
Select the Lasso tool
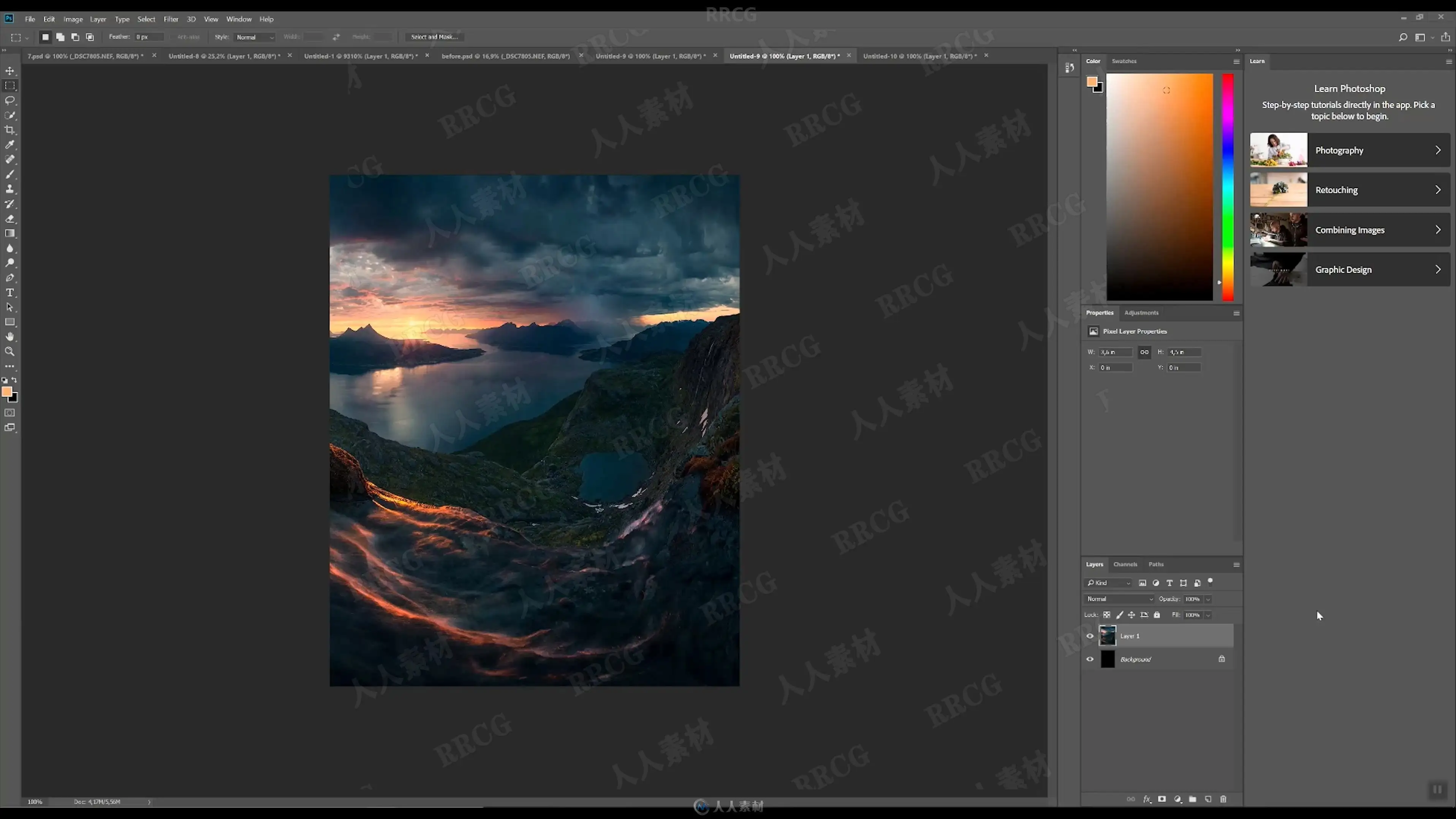(x=9, y=101)
